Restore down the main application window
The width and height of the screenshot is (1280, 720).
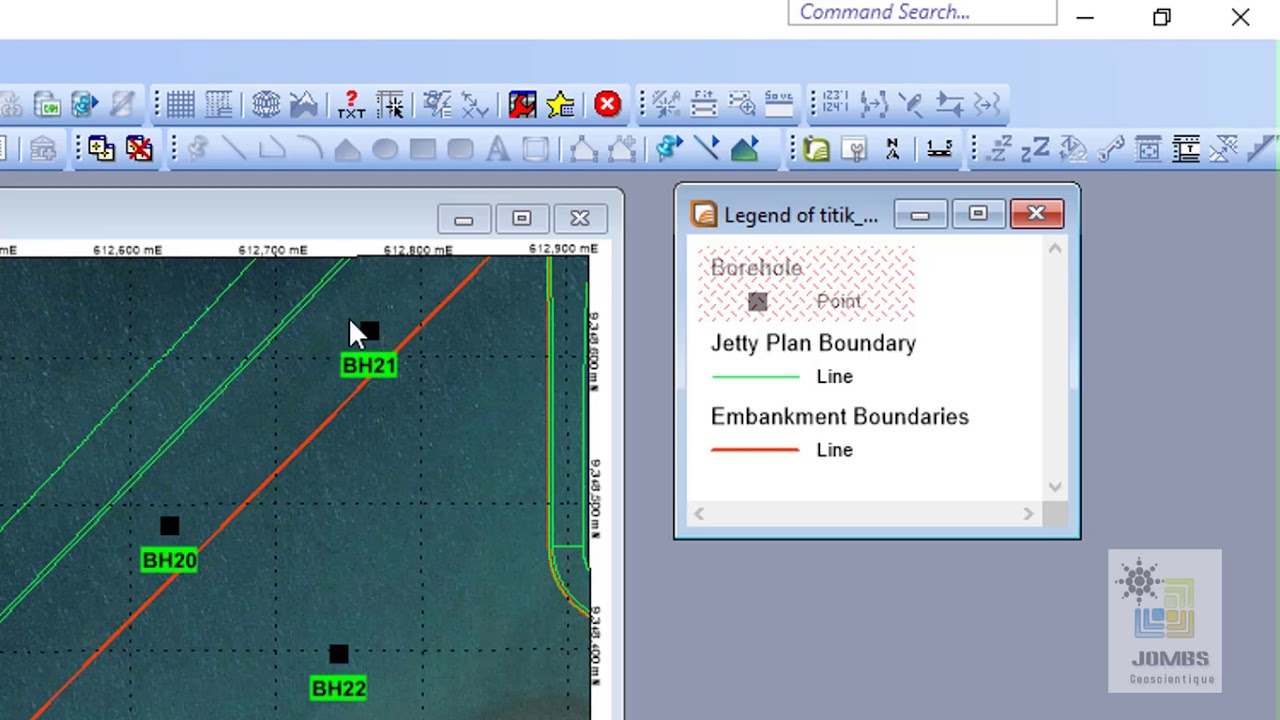coord(1162,17)
